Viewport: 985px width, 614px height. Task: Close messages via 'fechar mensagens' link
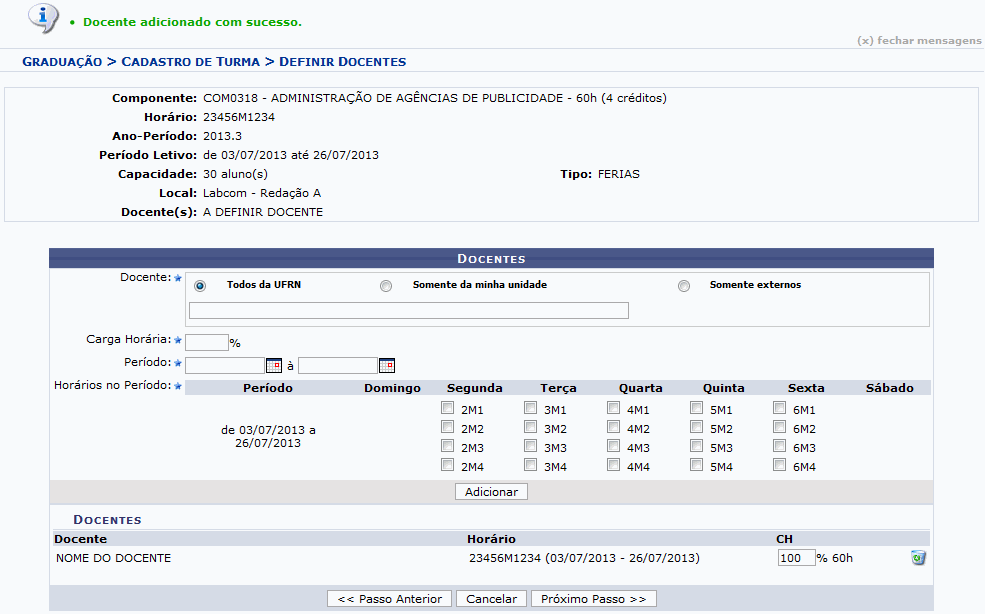919,41
